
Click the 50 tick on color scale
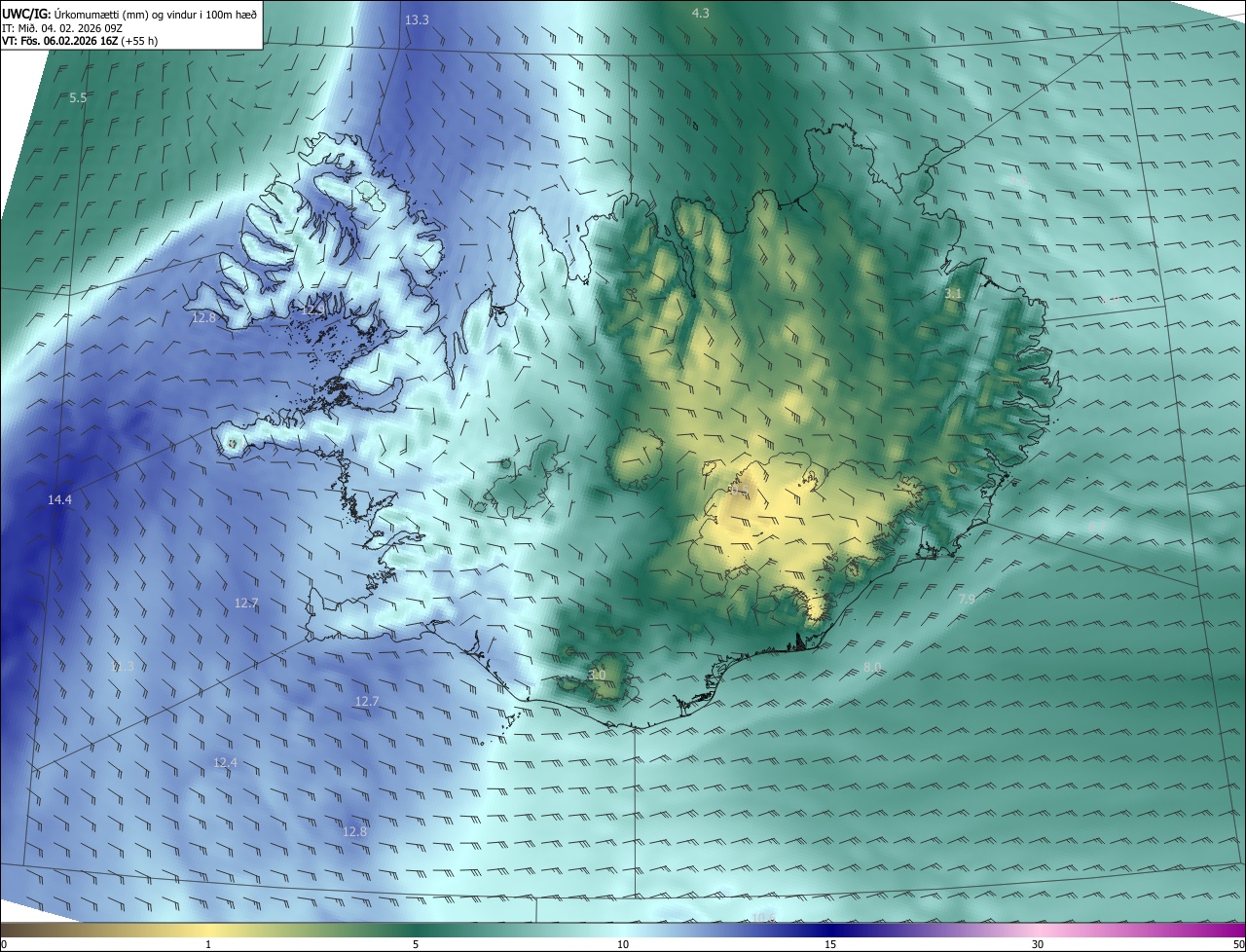pos(1238,944)
